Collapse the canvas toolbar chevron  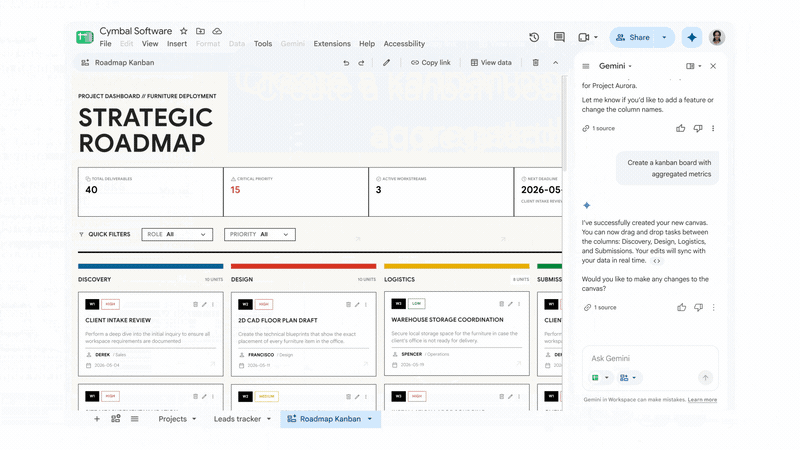coord(556,63)
